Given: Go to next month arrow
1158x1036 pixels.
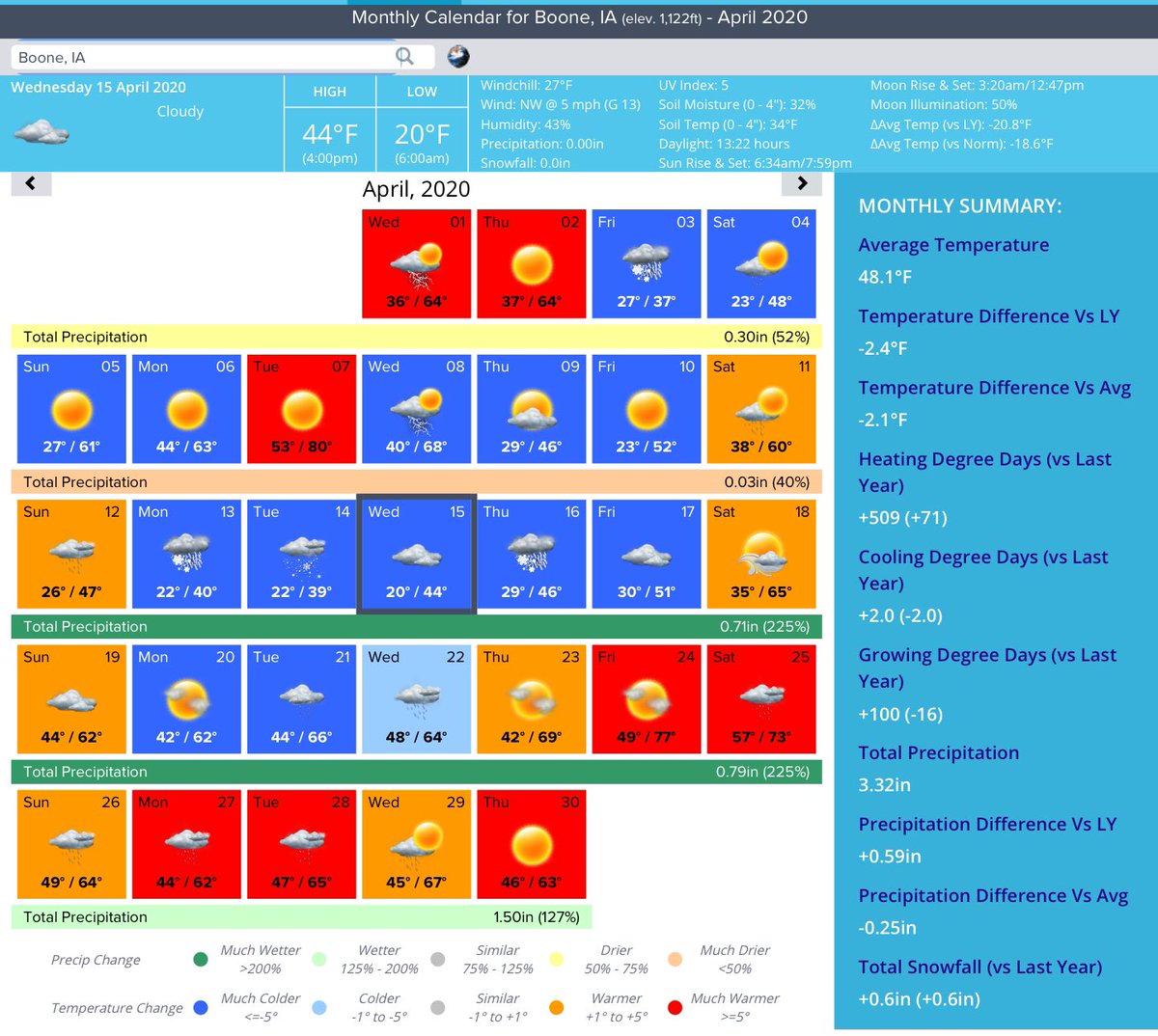Looking at the screenshot, I should [x=802, y=183].
